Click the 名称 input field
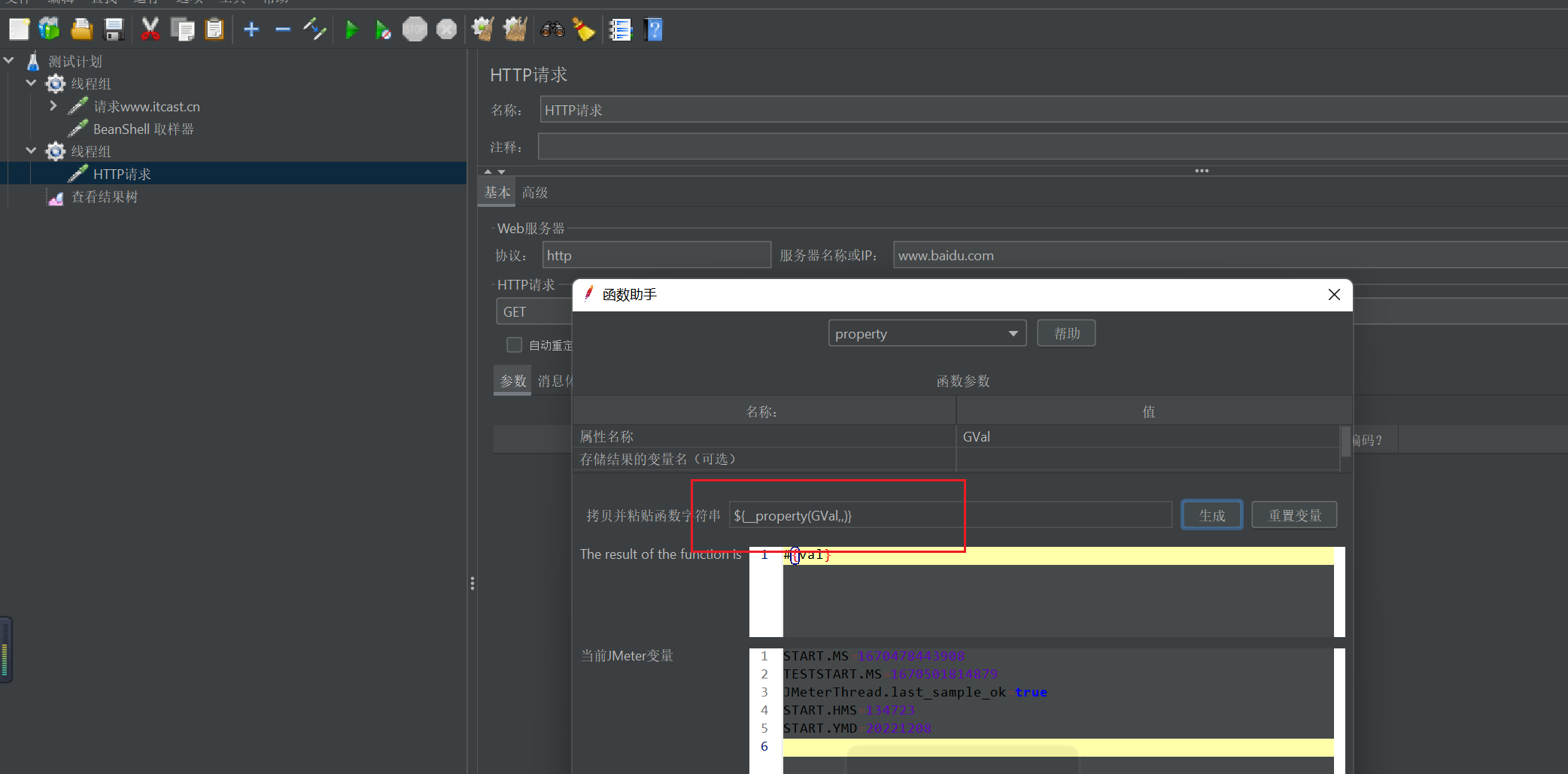1568x774 pixels. click(x=1053, y=110)
